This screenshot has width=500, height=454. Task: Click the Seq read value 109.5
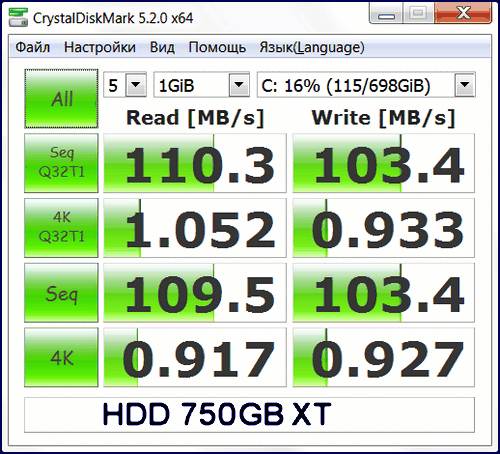click(x=195, y=293)
